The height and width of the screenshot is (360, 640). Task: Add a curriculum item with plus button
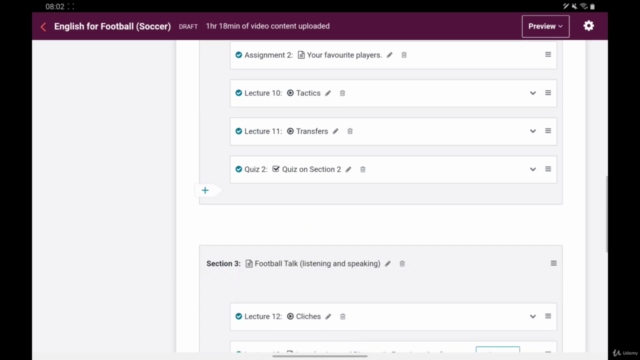pyautogui.click(x=205, y=190)
